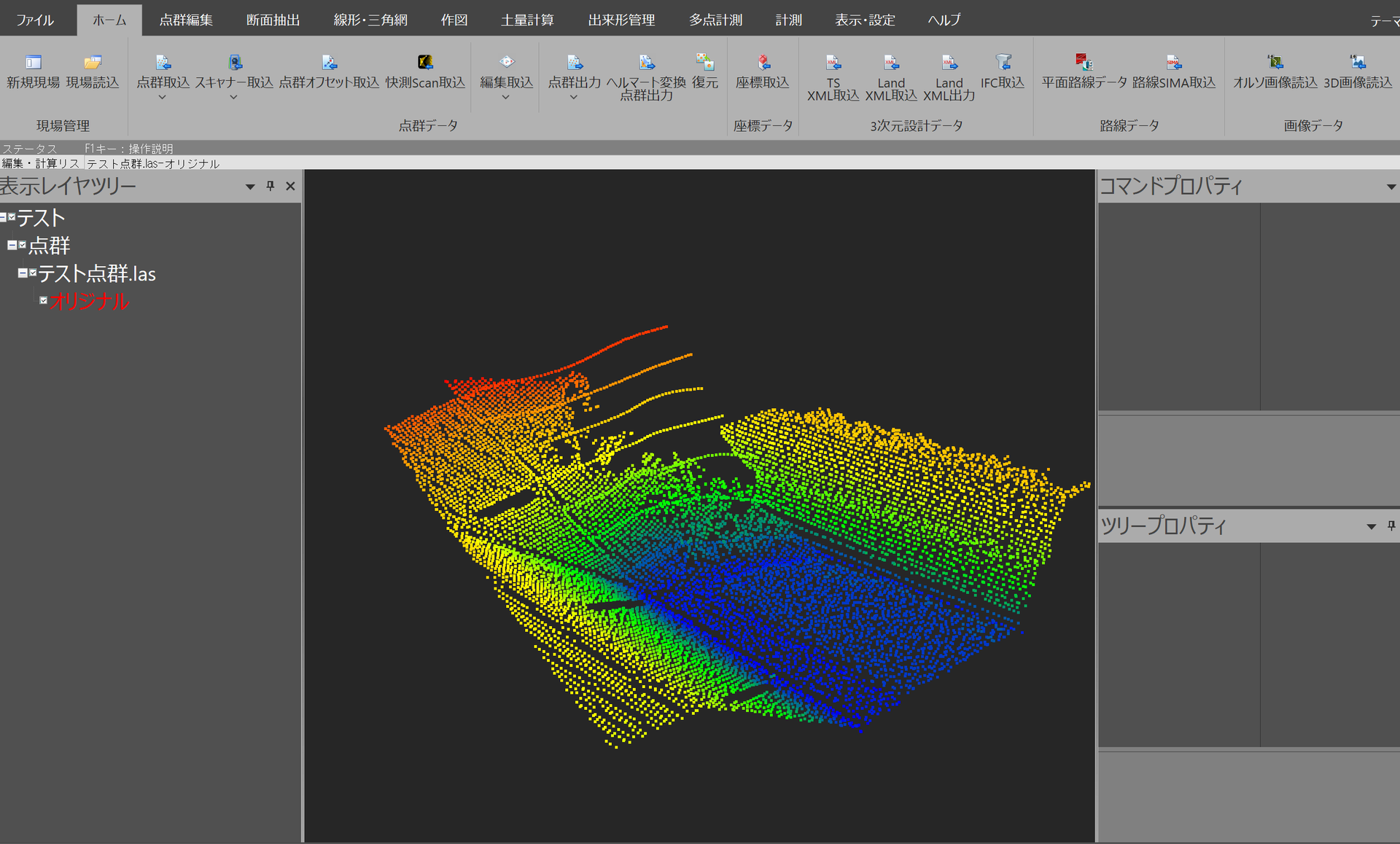This screenshot has height=844, width=1400.
Task: Open the コマンドプロパティ panel dropdown
Action: [x=1391, y=187]
